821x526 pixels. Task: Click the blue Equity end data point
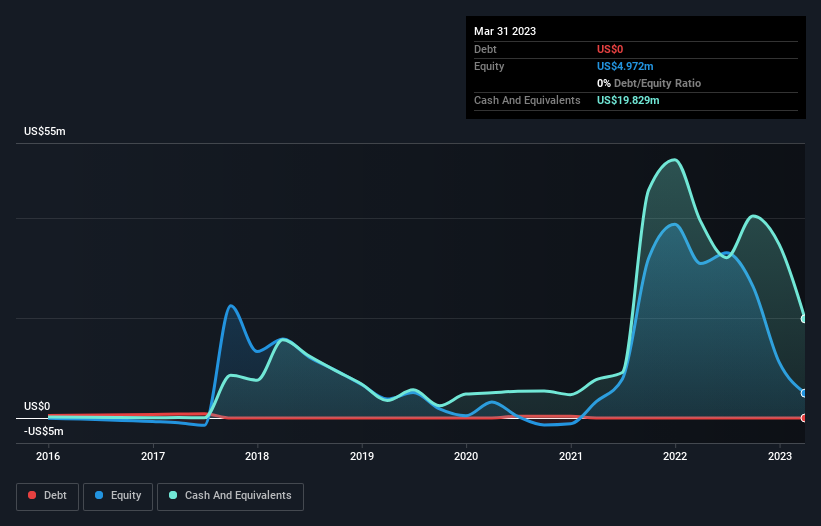tap(804, 393)
